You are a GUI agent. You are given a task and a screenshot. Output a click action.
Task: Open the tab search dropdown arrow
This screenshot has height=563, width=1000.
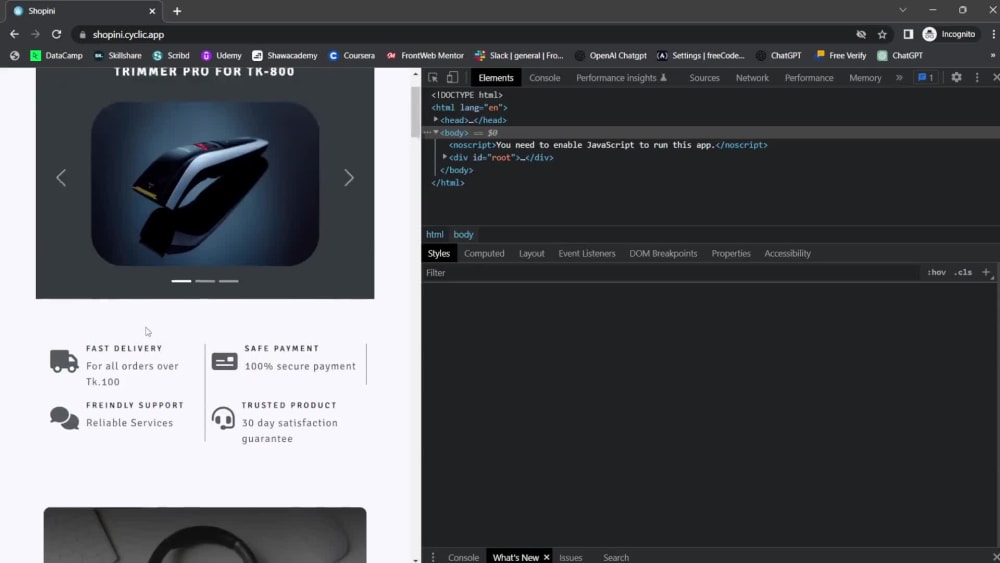[902, 10]
